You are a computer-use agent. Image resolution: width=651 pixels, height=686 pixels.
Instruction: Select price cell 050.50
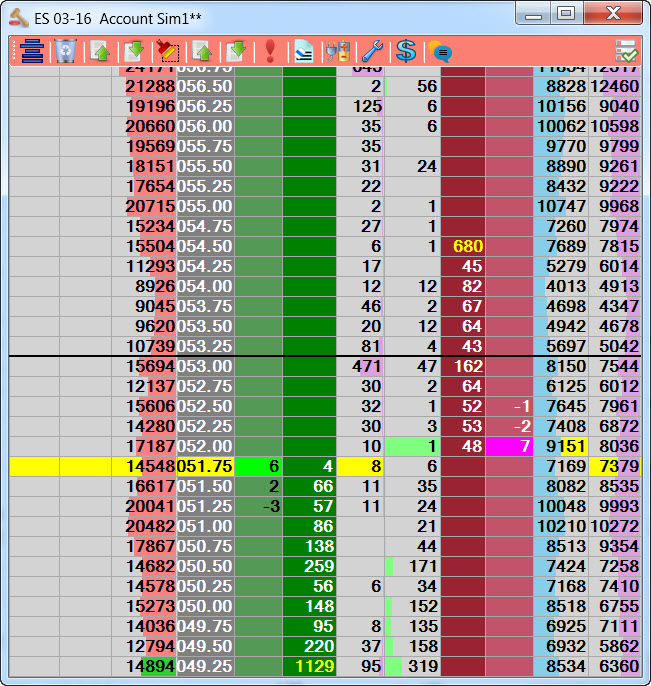pyautogui.click(x=205, y=566)
